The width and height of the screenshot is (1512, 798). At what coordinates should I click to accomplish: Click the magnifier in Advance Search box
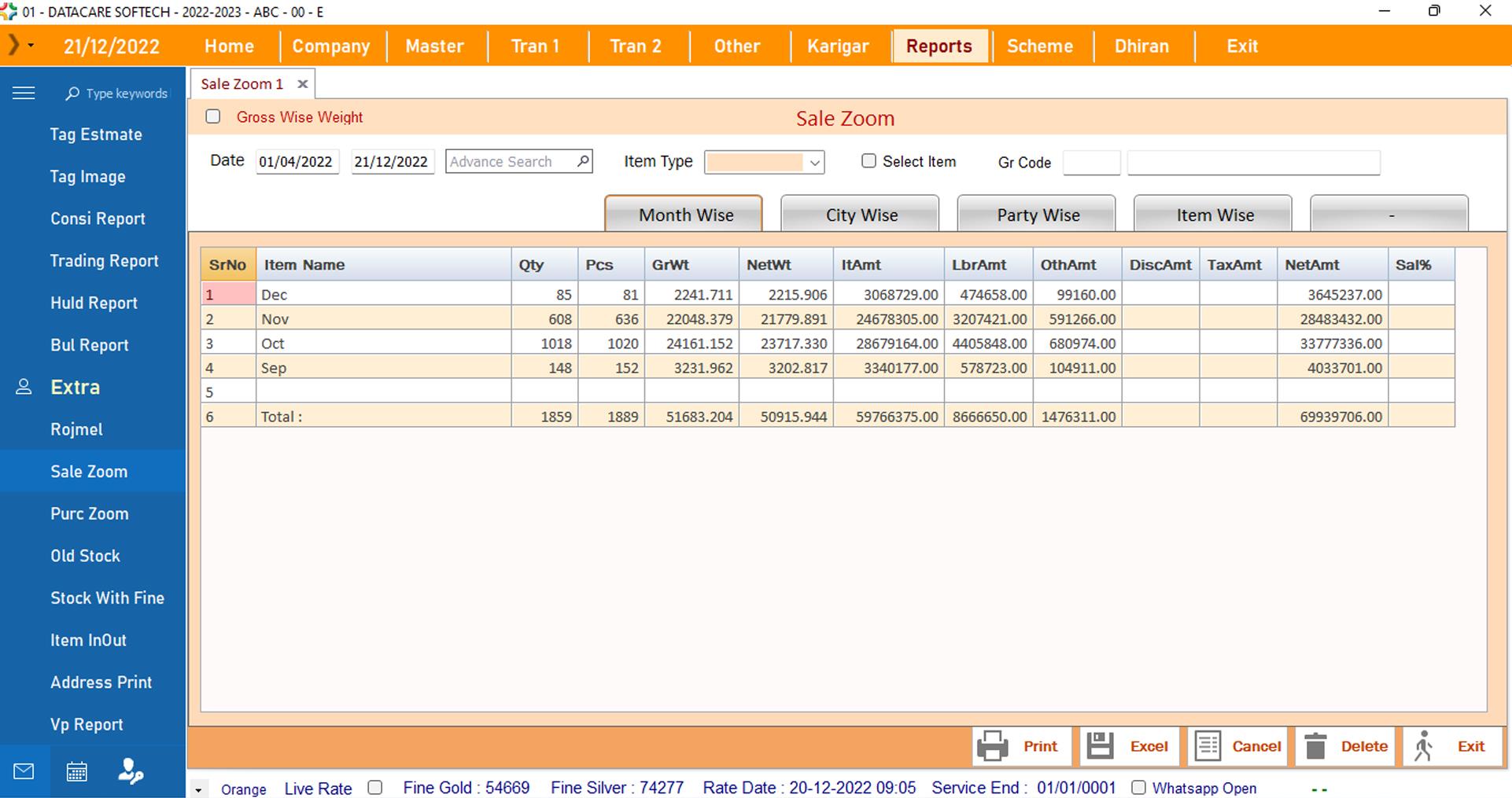pos(582,161)
